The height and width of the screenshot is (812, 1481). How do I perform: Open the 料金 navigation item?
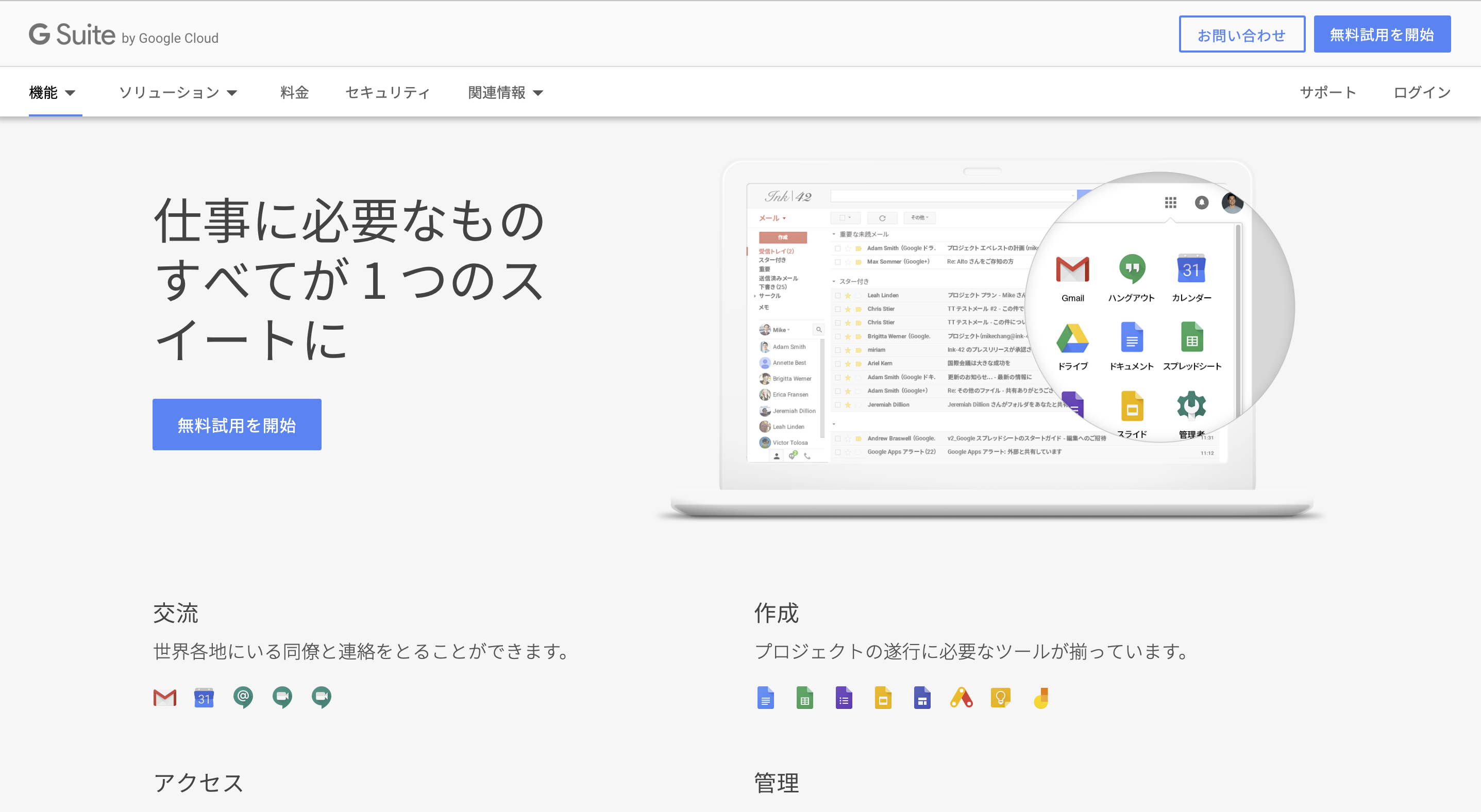tap(294, 92)
